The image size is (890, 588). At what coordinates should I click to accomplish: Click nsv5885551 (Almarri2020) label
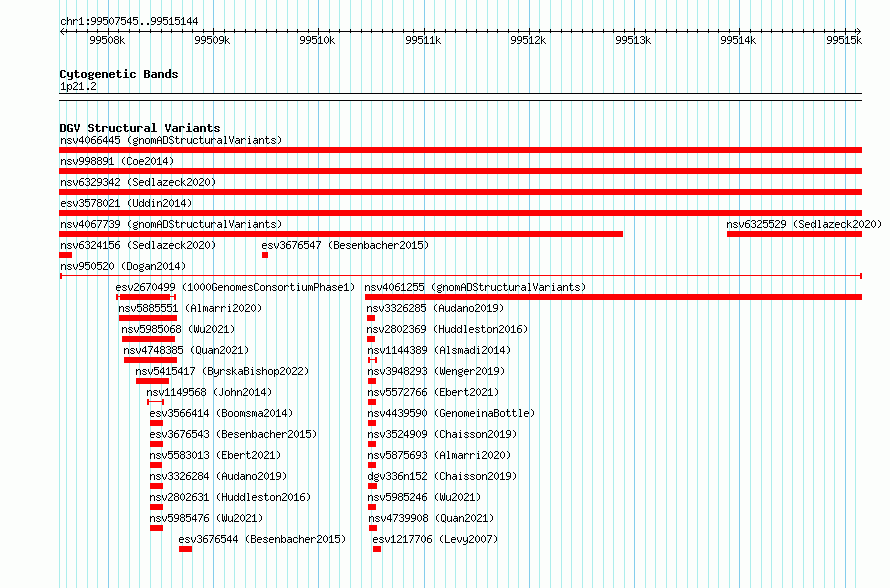[190, 308]
